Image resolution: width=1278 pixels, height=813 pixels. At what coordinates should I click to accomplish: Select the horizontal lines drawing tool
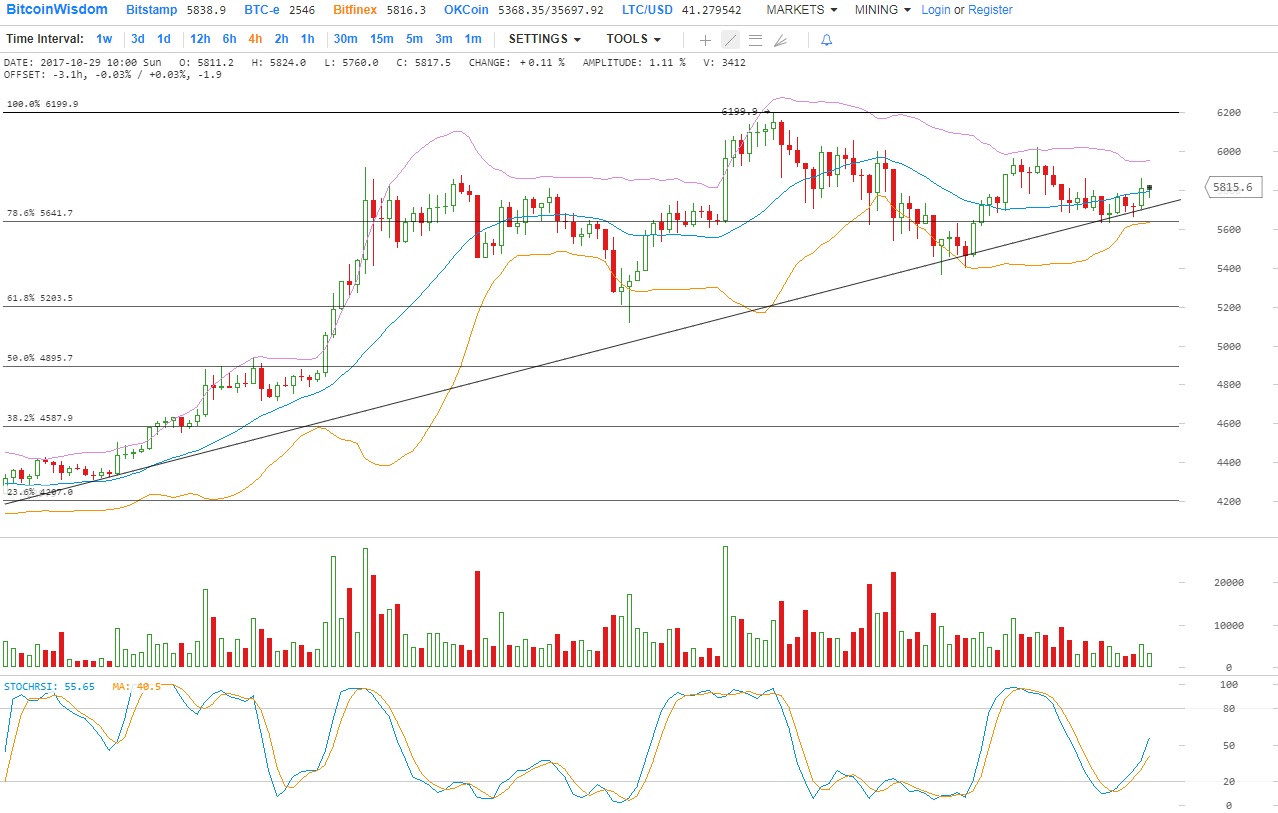[755, 40]
